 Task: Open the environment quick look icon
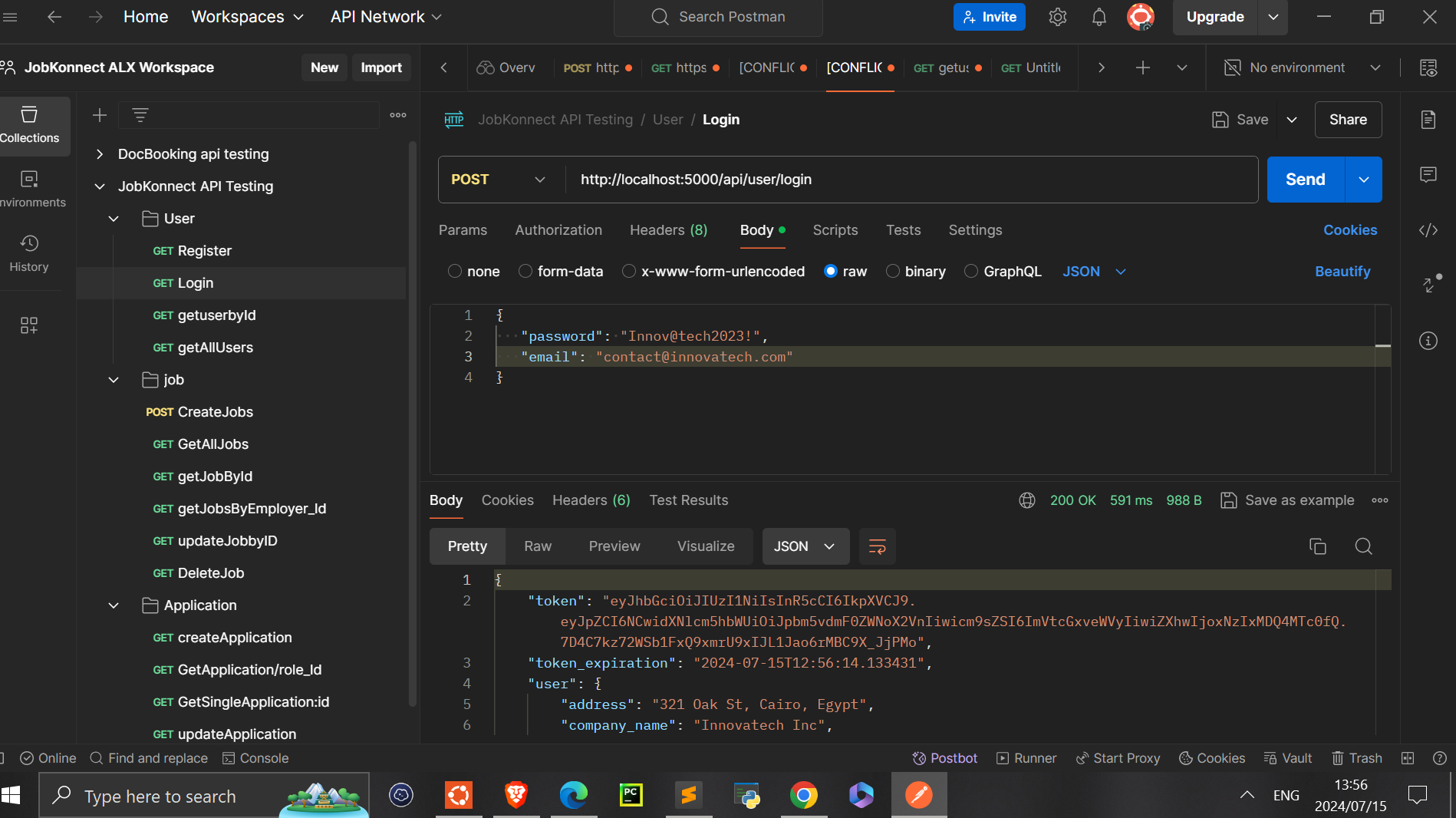[x=1428, y=68]
